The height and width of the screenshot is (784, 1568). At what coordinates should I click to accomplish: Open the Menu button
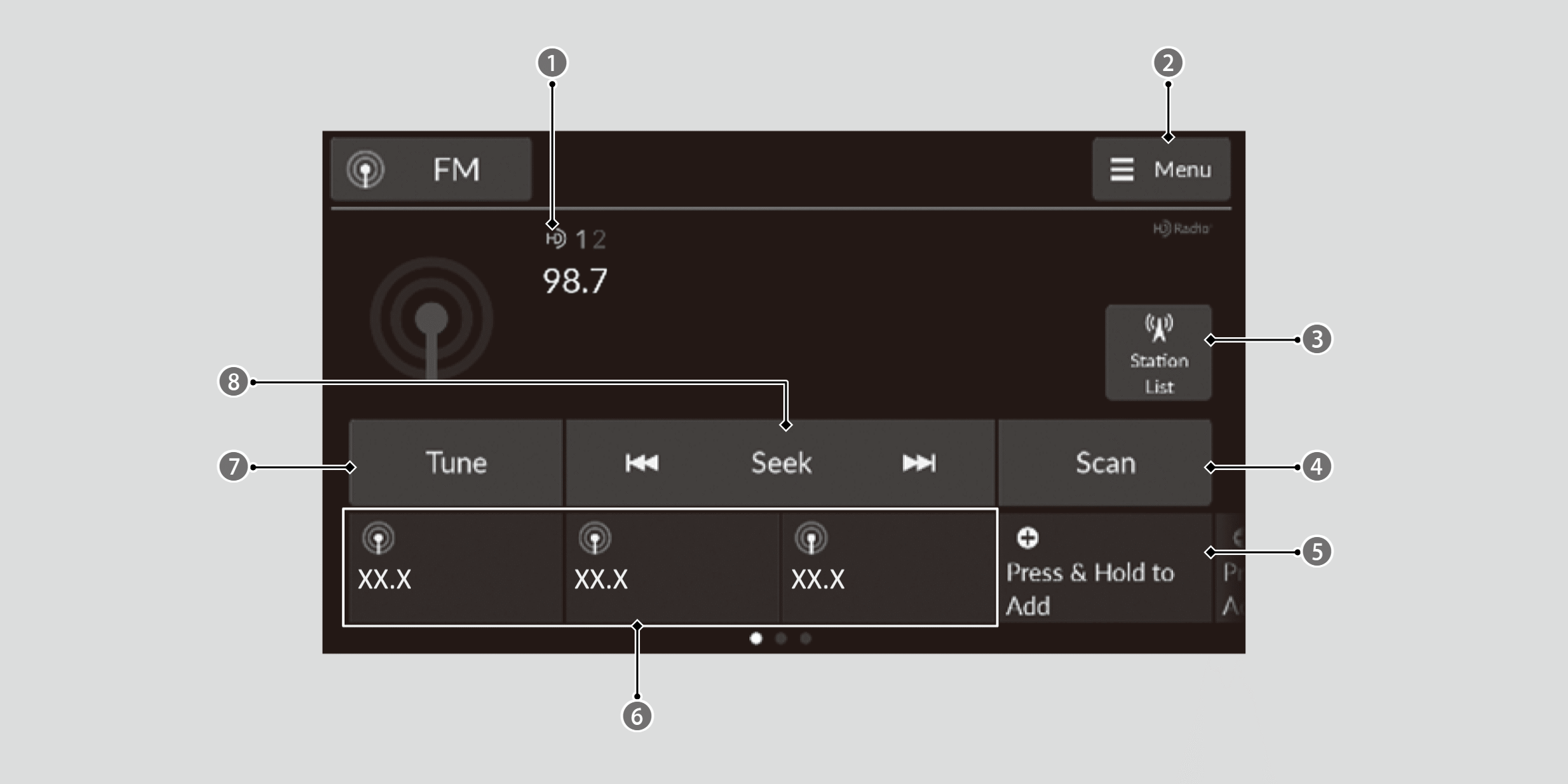1162,170
